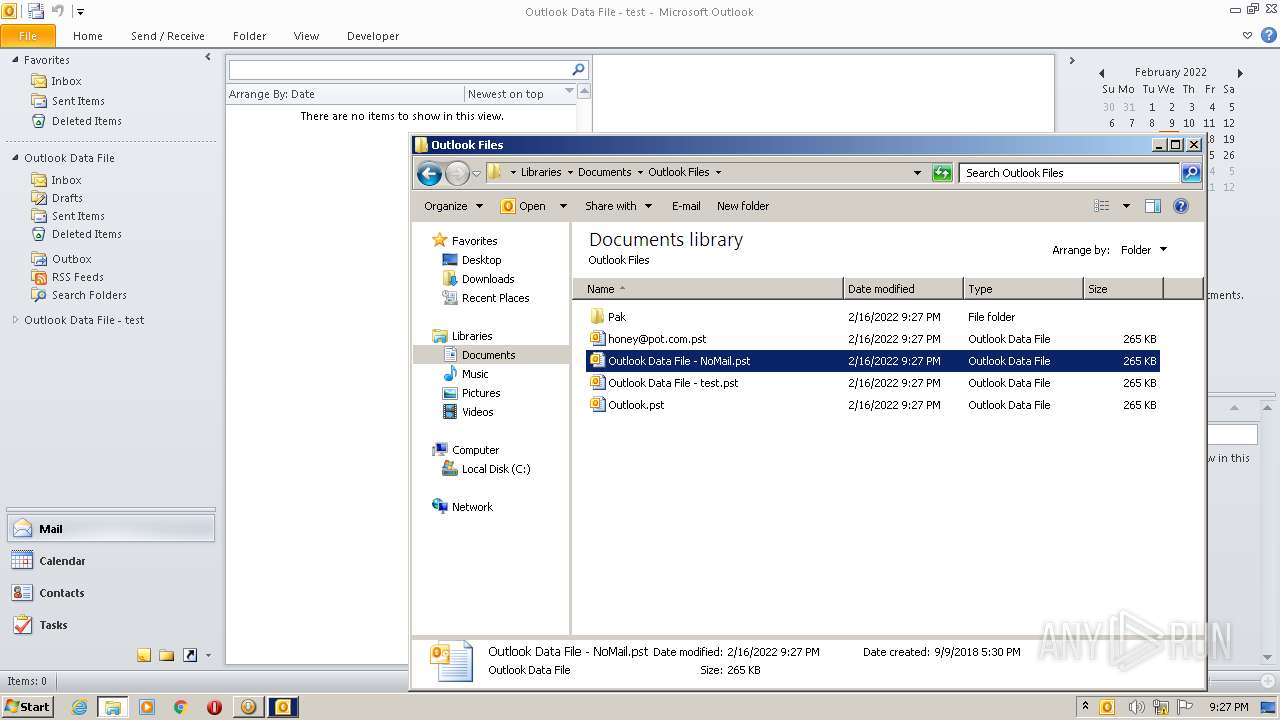Click the Shortcuts icon in navigation pane
Viewport: 1280px width, 720px height.
pyautogui.click(x=190, y=656)
